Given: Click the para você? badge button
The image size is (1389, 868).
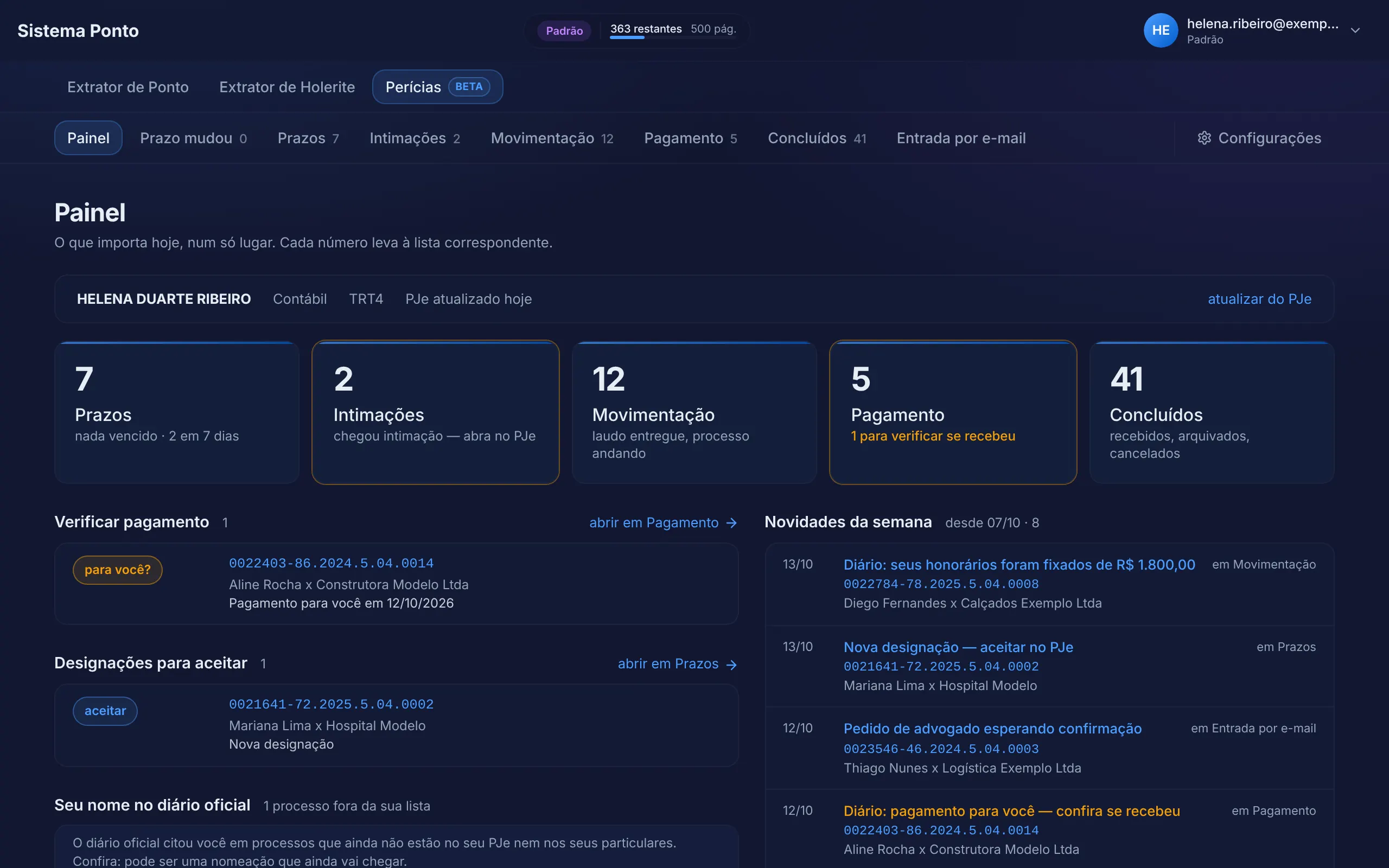Looking at the screenshot, I should click(x=118, y=570).
